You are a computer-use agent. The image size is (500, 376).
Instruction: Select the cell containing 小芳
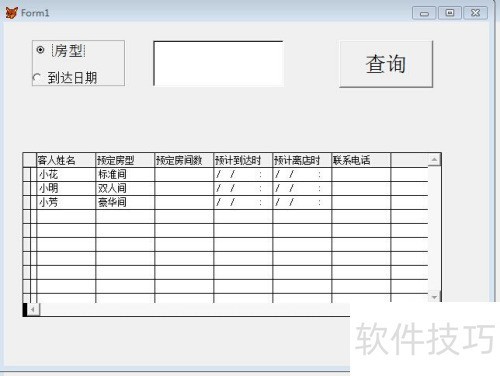(66, 202)
